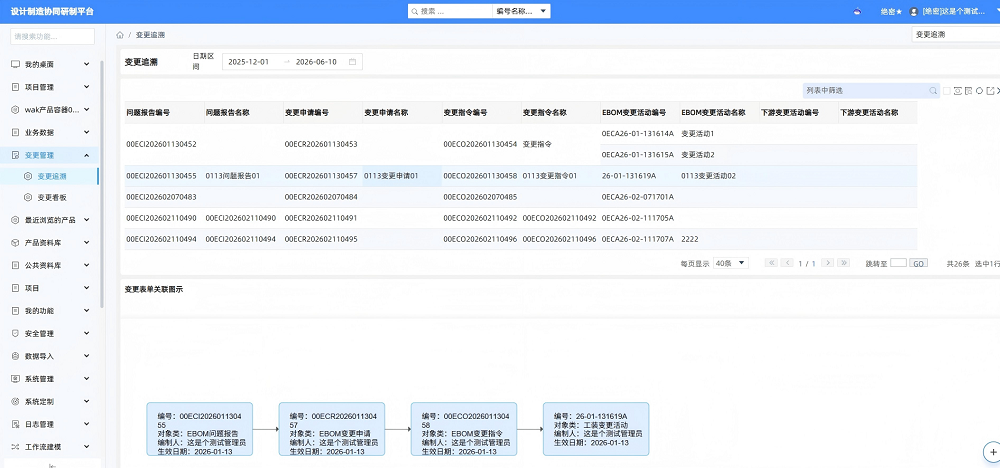
Task: Click the 00ECI202601130455 problem report node
Action: point(200,429)
